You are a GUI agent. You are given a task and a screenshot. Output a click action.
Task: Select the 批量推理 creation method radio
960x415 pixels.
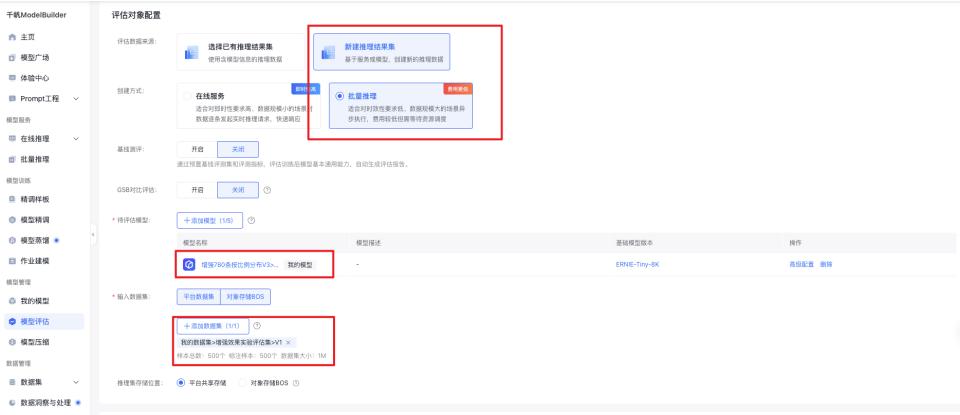[x=339, y=96]
